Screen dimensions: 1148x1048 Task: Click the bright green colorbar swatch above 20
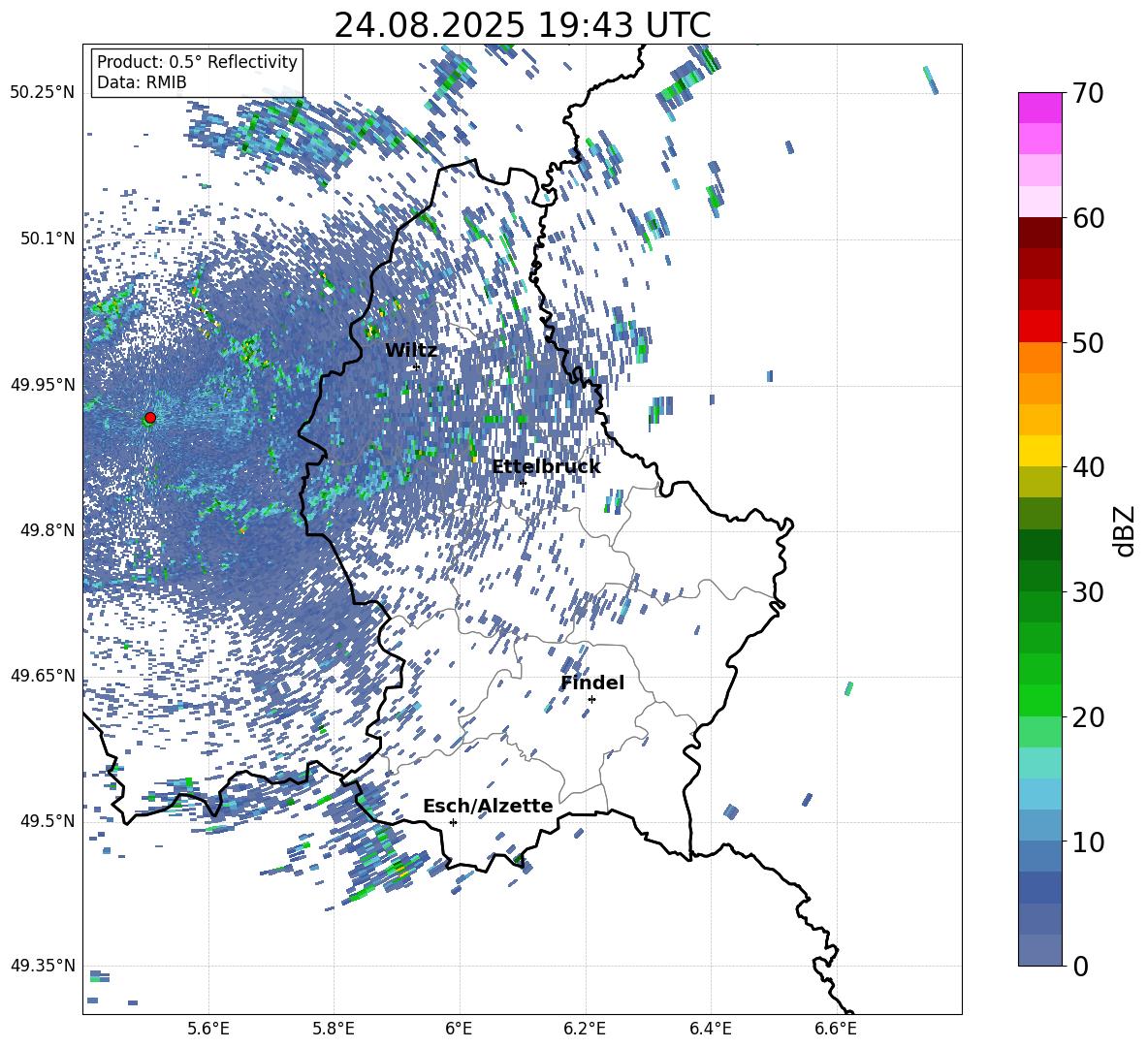click(x=1039, y=700)
